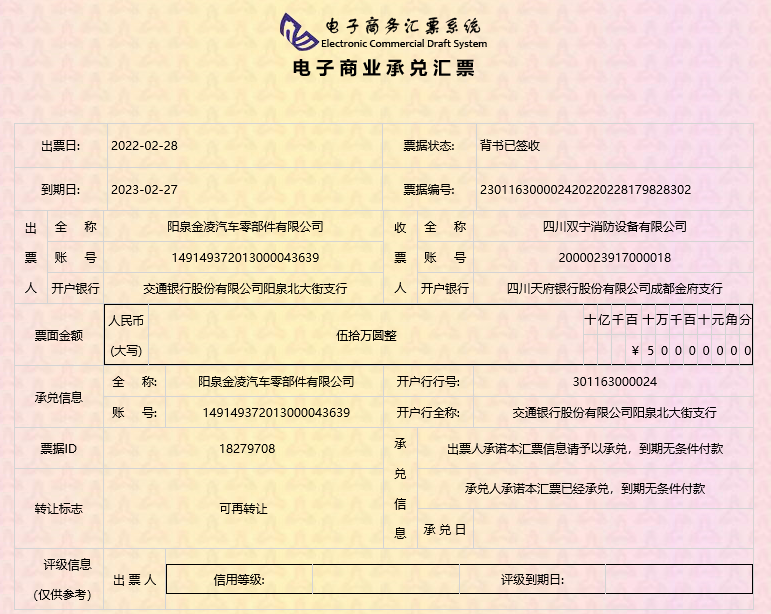The image size is (771, 614).
Task: Click the 电子商业承兑汇票 title heading
Action: pos(384,69)
